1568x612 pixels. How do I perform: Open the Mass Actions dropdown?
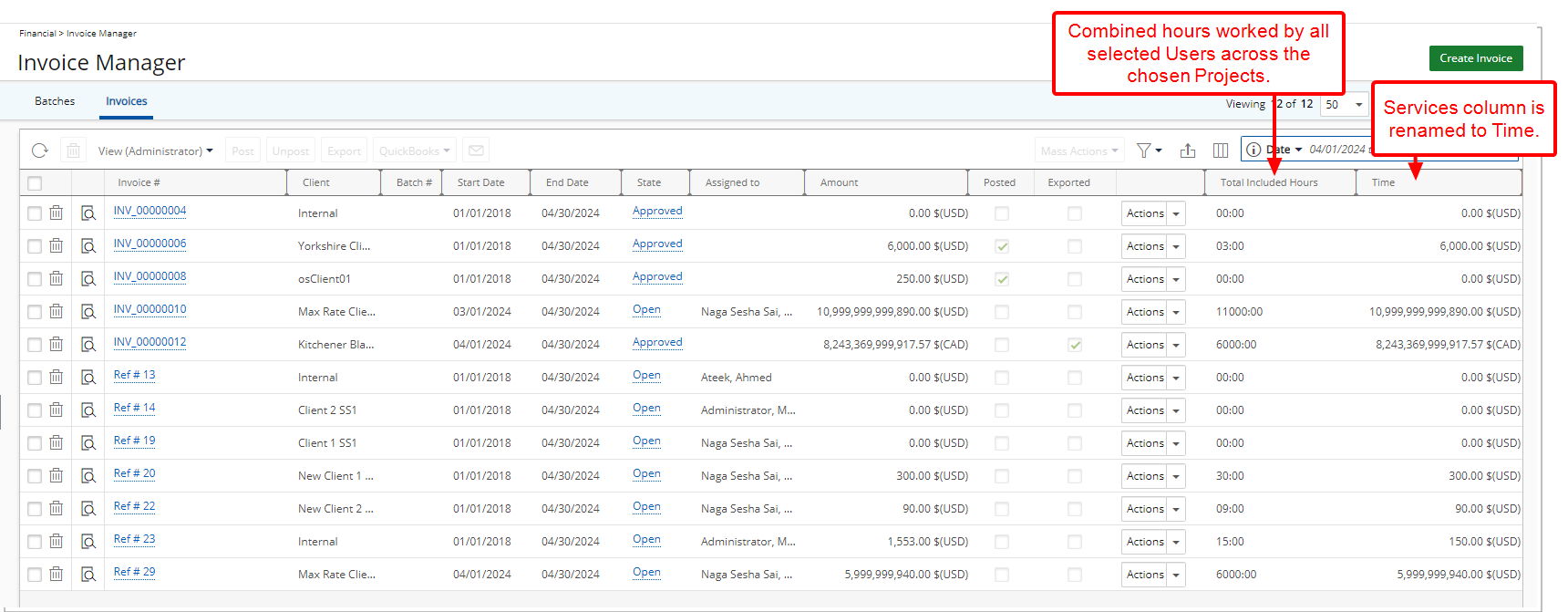click(1079, 150)
